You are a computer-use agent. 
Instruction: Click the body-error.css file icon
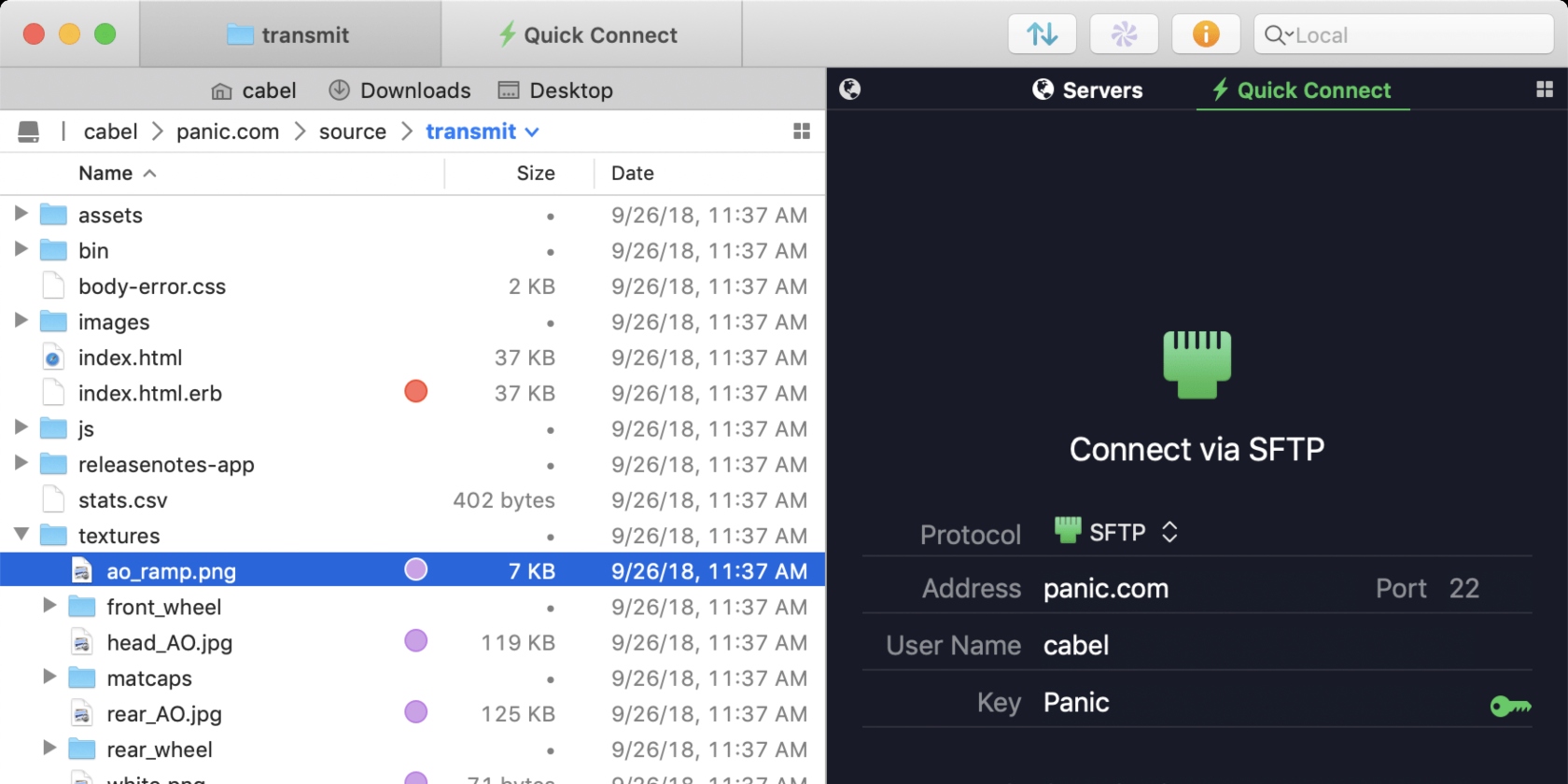(x=53, y=286)
